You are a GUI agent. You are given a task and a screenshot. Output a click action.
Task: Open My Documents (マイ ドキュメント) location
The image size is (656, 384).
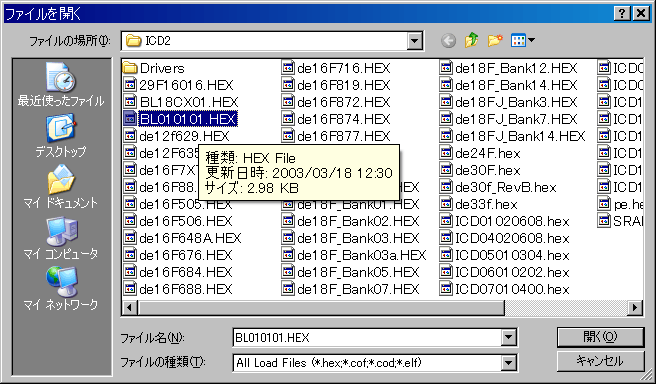tap(61, 186)
